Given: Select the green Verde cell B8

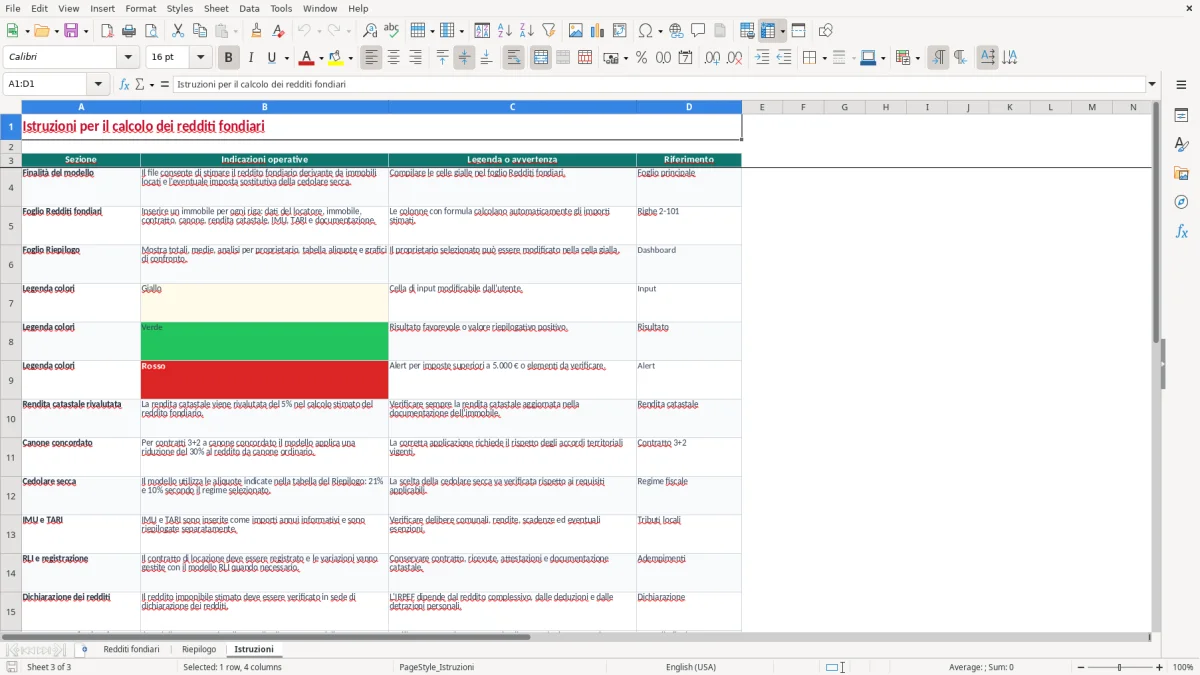Looking at the screenshot, I should click(264, 341).
